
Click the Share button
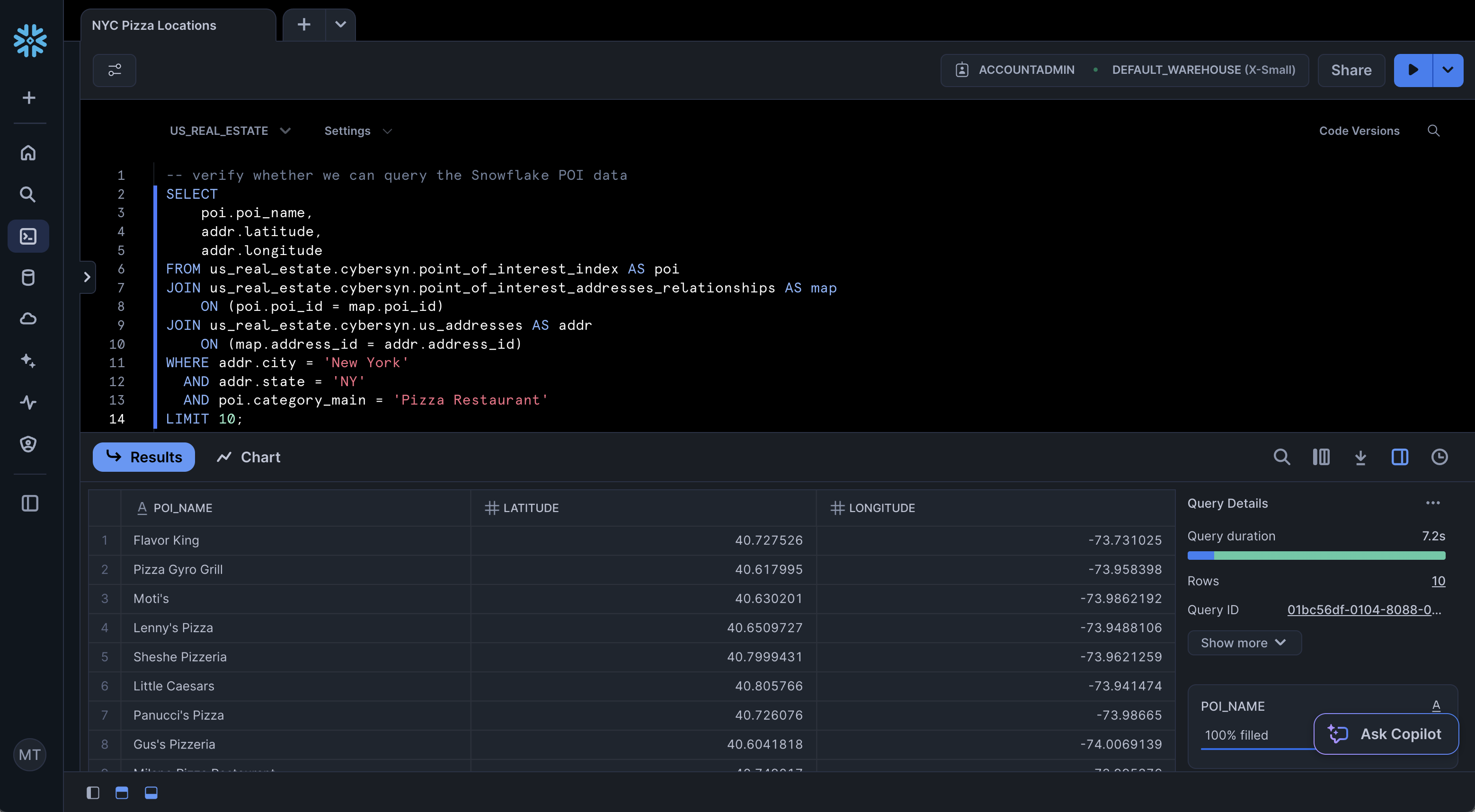click(1351, 70)
